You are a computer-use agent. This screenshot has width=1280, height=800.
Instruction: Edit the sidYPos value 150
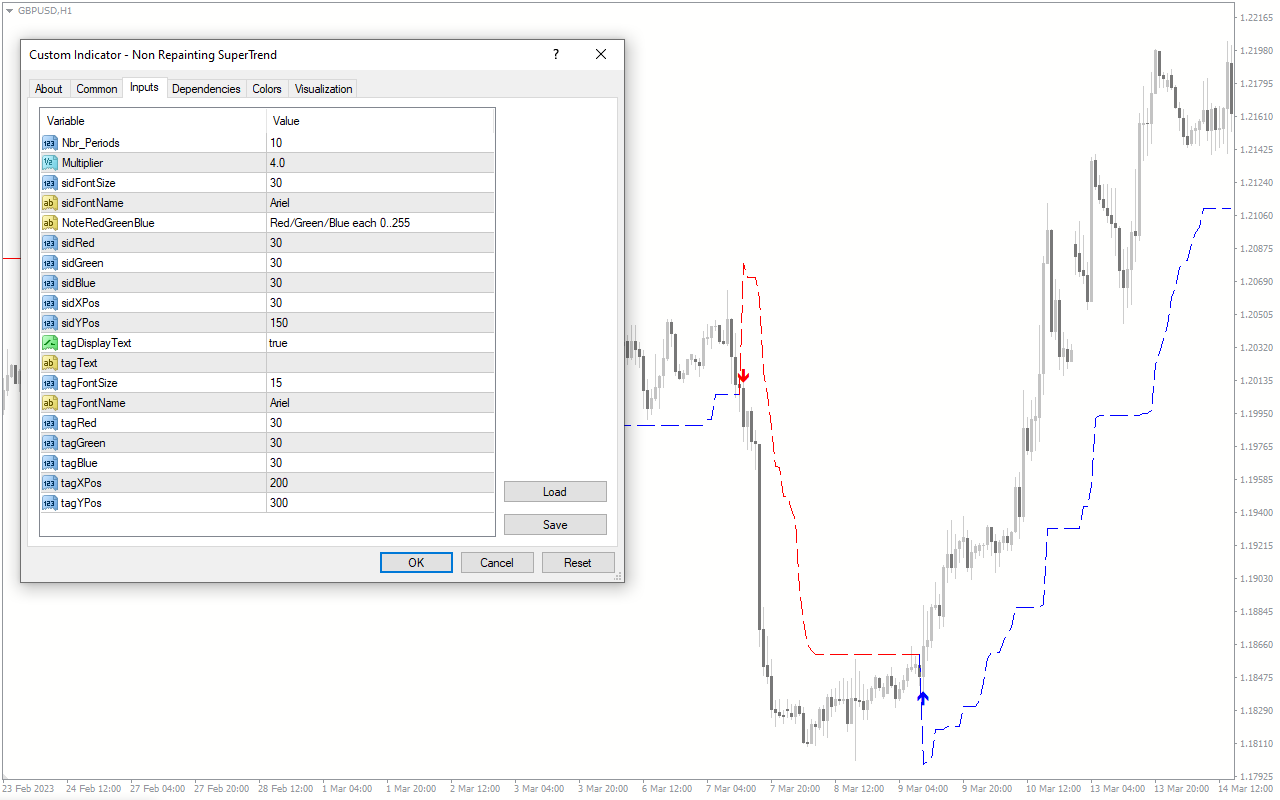(380, 323)
